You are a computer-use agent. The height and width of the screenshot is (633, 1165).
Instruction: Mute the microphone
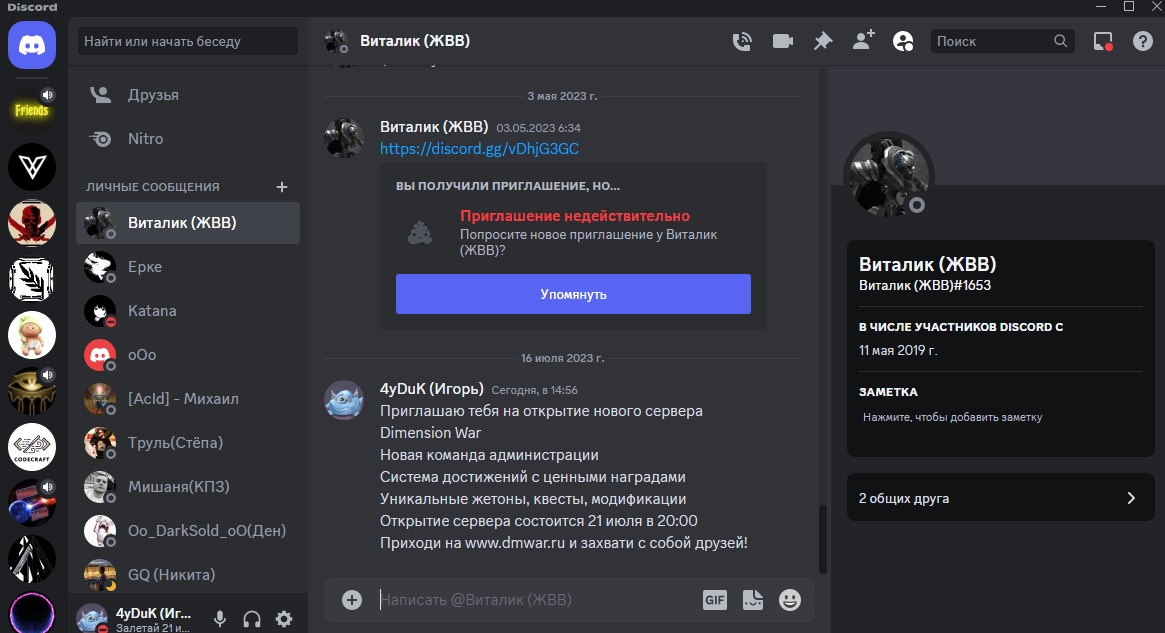click(x=220, y=619)
